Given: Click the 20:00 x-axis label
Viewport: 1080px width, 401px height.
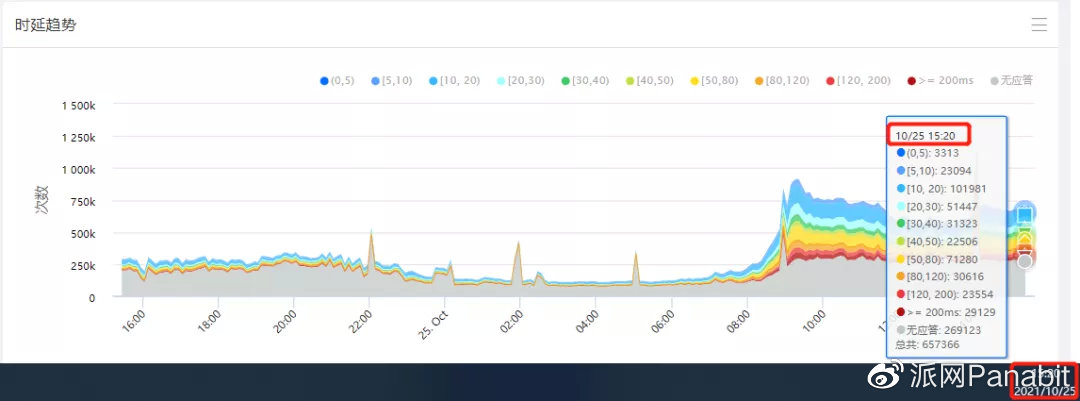Looking at the screenshot, I should [x=284, y=321].
